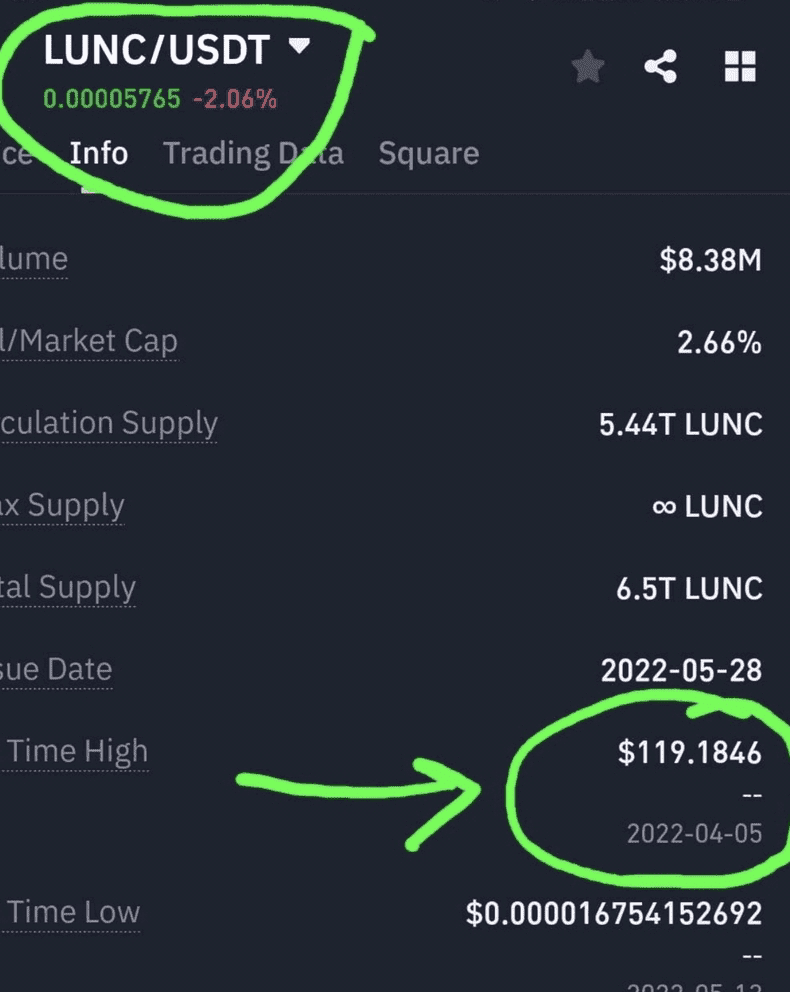Tap the -2.06% price change

tap(235, 99)
